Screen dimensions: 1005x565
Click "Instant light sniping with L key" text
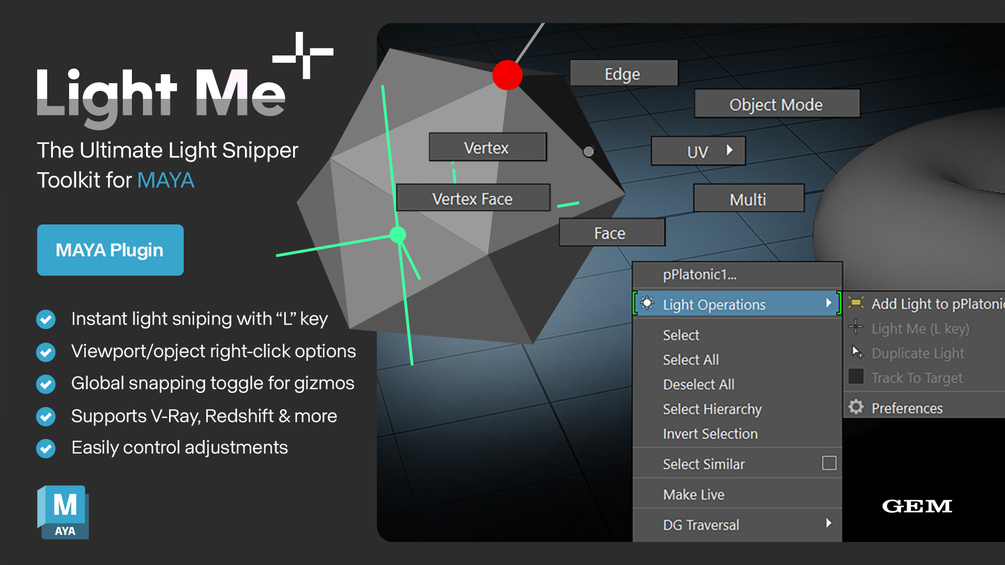[199, 318]
